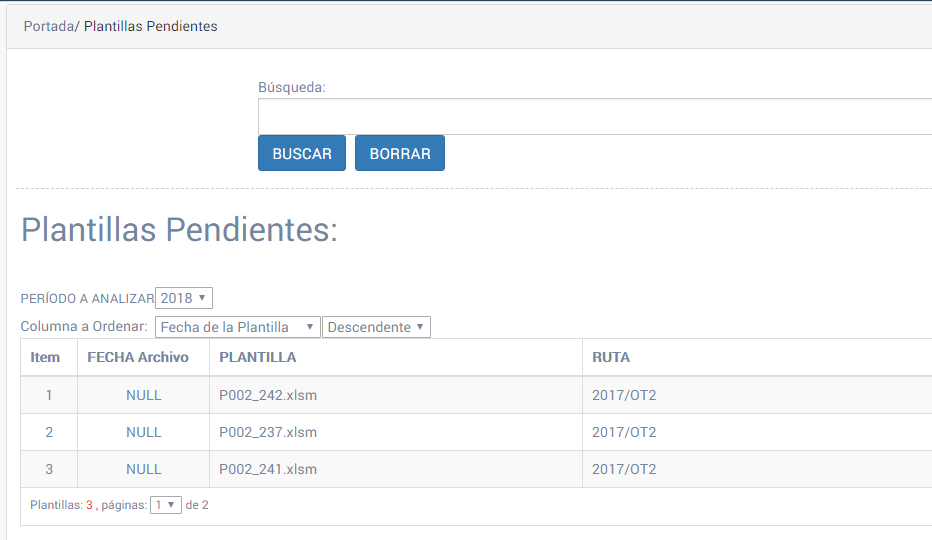932x540 pixels.
Task: Click NULL date in the P002_241.xlsm row
Action: tap(143, 469)
